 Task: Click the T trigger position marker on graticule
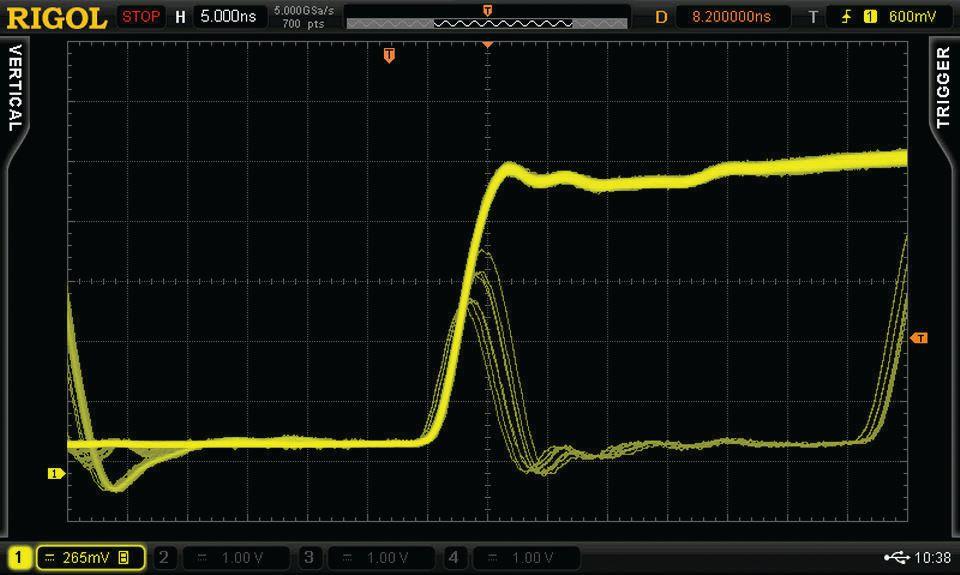(x=389, y=56)
